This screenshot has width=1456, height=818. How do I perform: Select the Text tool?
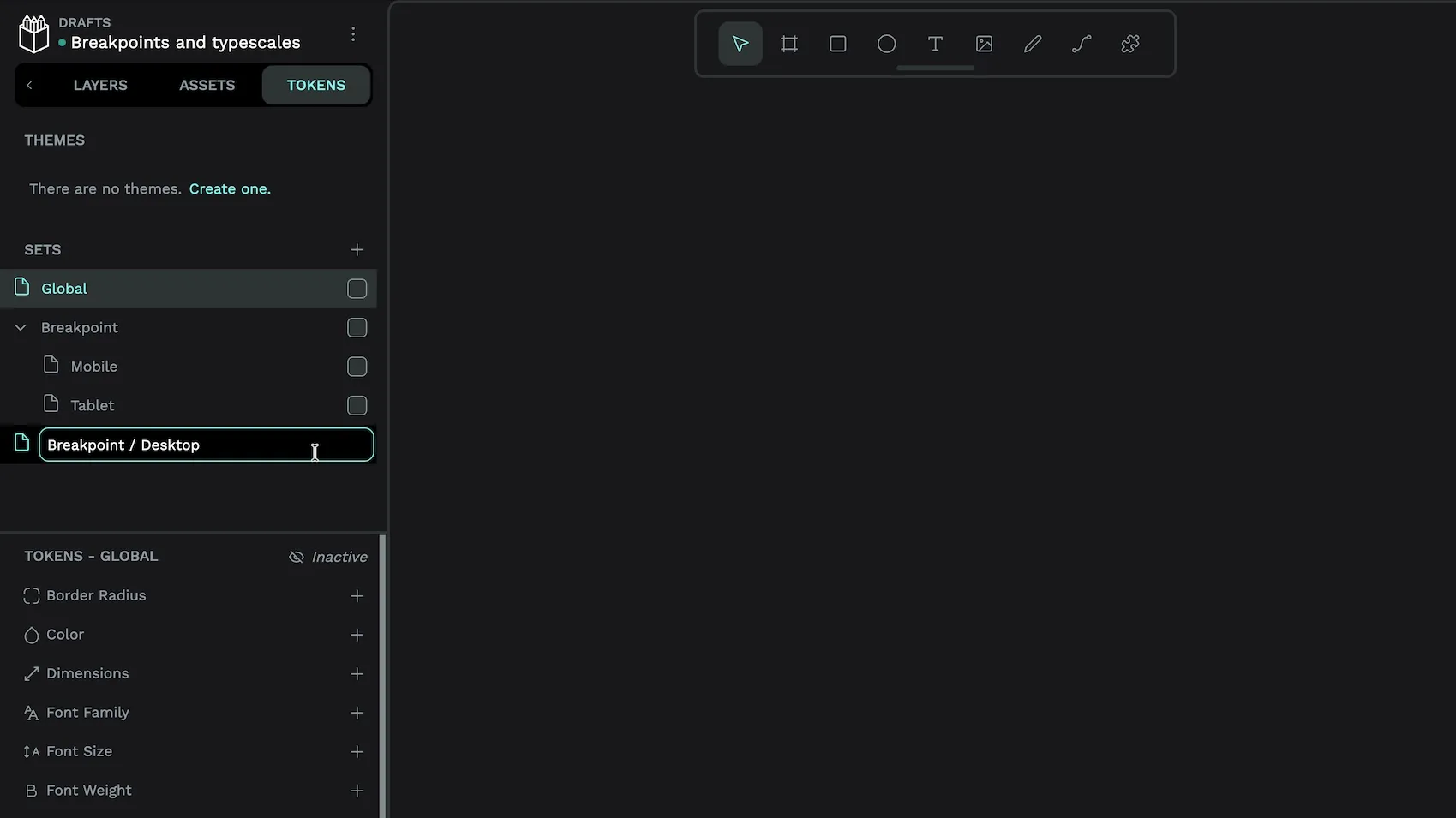click(936, 44)
